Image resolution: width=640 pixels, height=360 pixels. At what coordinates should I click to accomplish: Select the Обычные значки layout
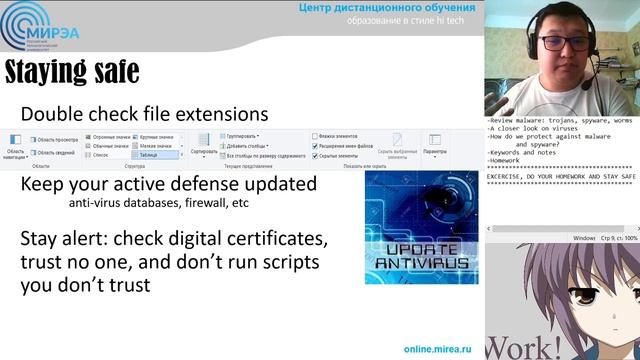tap(107, 146)
